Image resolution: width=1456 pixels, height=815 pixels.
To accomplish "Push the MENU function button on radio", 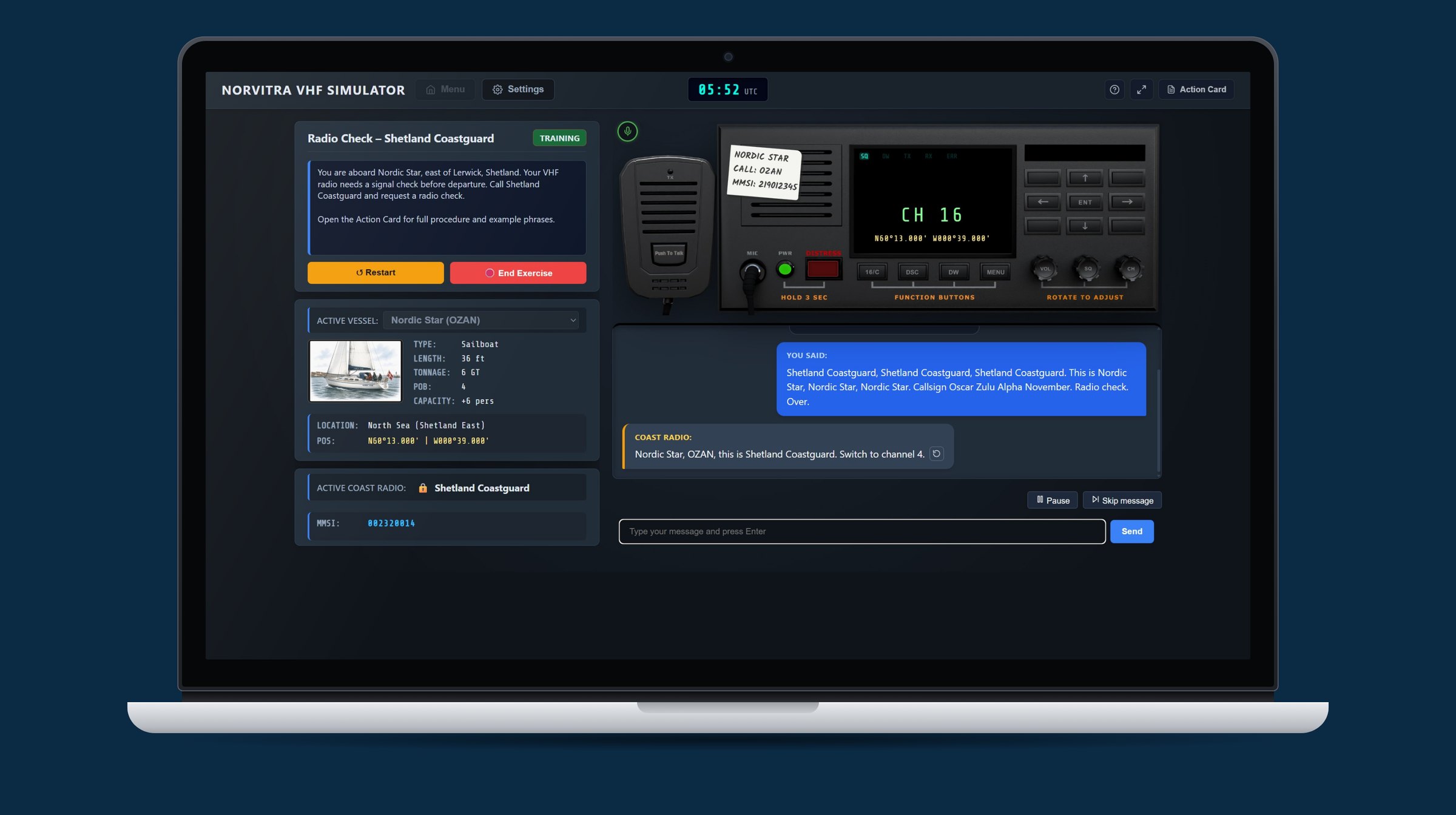I will coord(996,272).
